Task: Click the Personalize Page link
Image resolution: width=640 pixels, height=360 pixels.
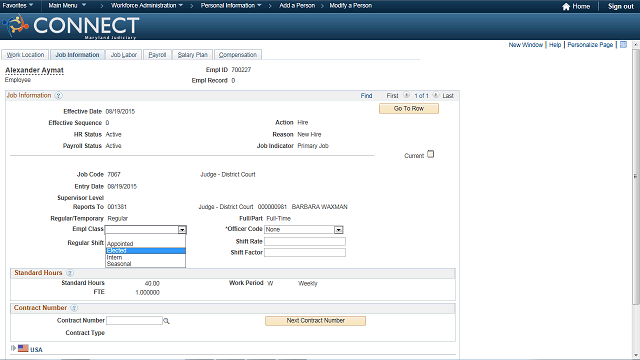Action: coord(590,45)
